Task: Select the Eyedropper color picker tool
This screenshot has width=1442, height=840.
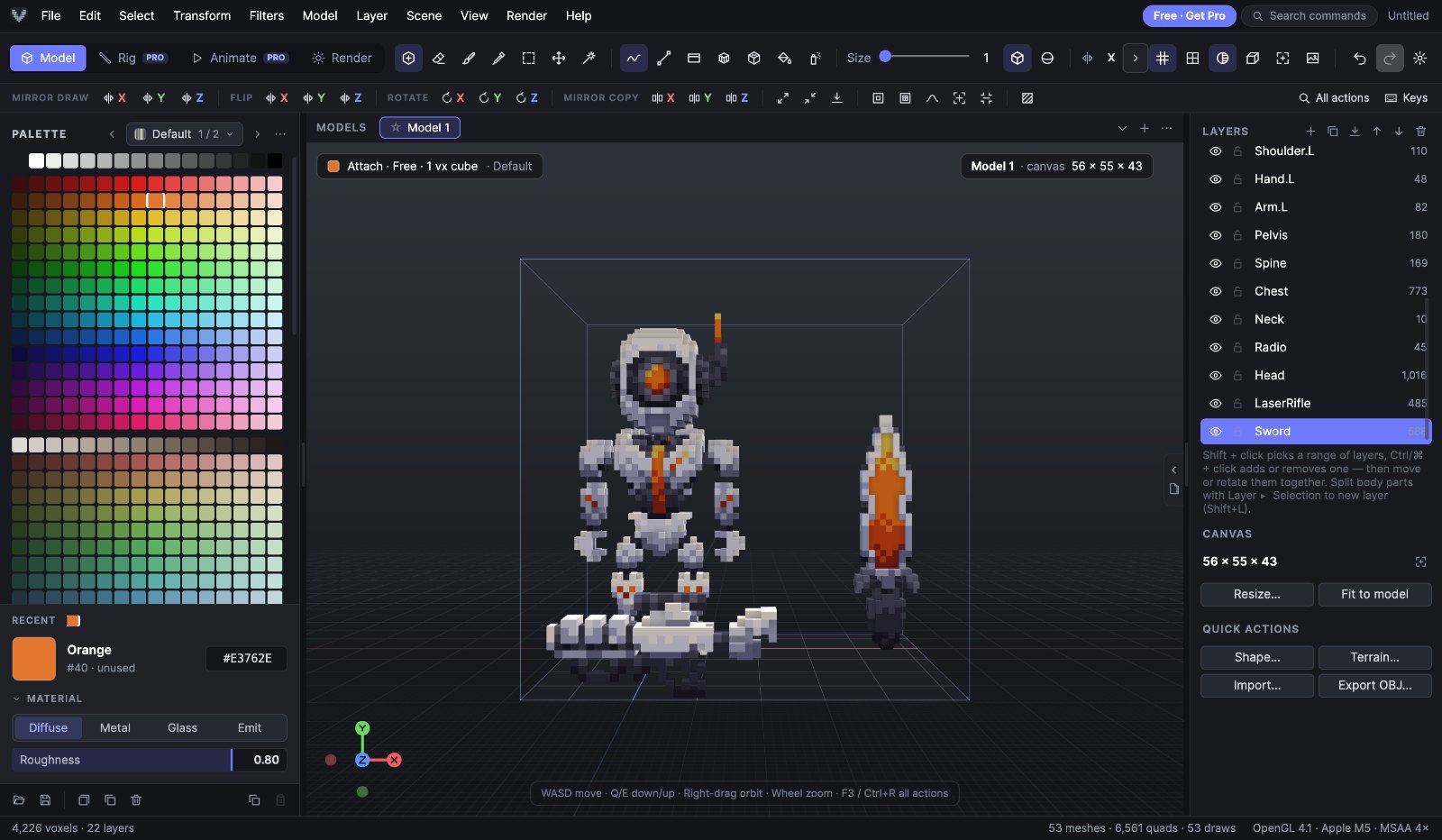Action: point(498,58)
